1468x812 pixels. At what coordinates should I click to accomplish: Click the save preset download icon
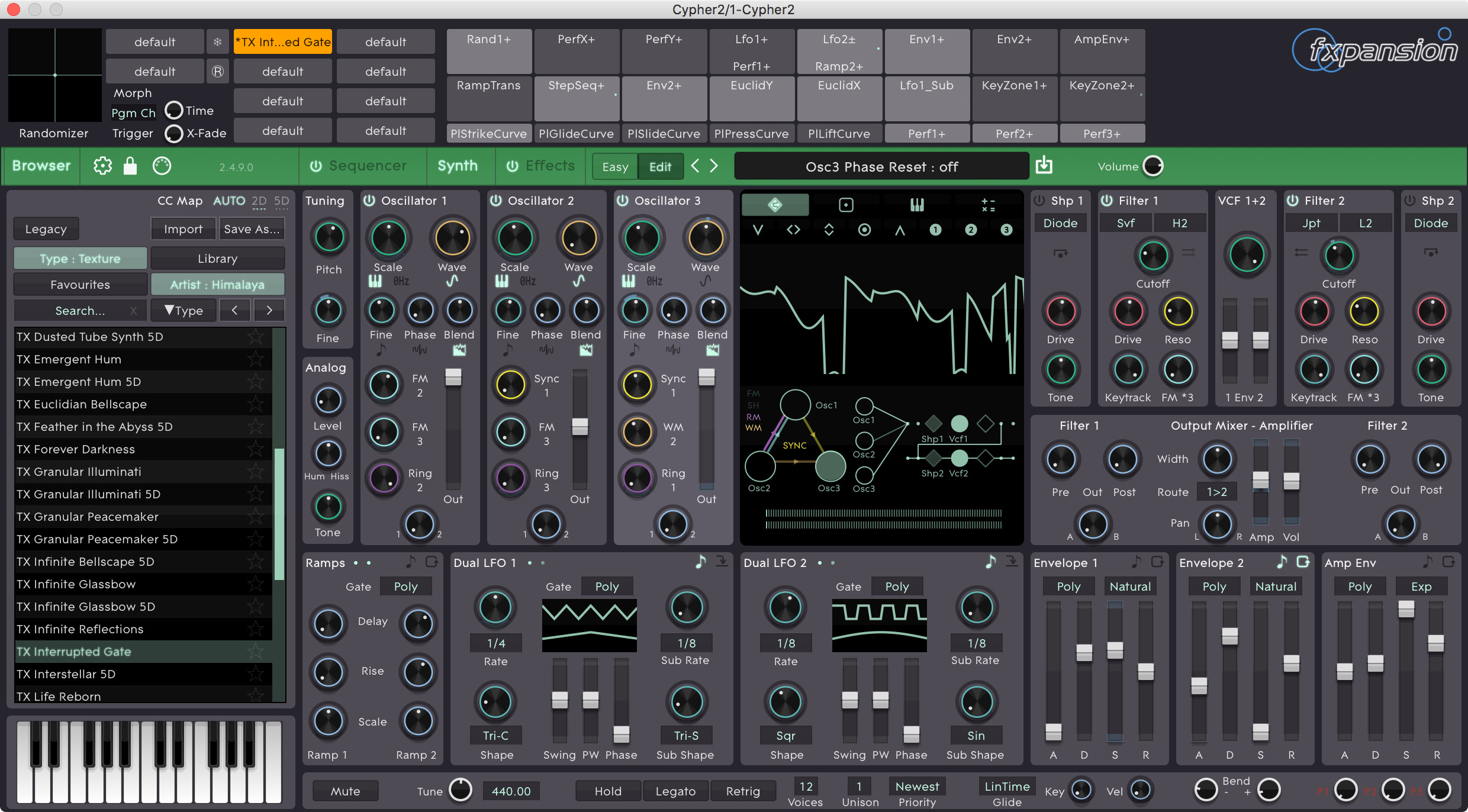(1044, 166)
